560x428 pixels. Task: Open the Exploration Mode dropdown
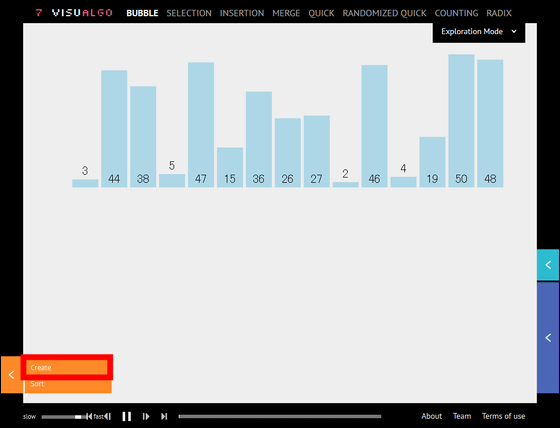(x=479, y=32)
